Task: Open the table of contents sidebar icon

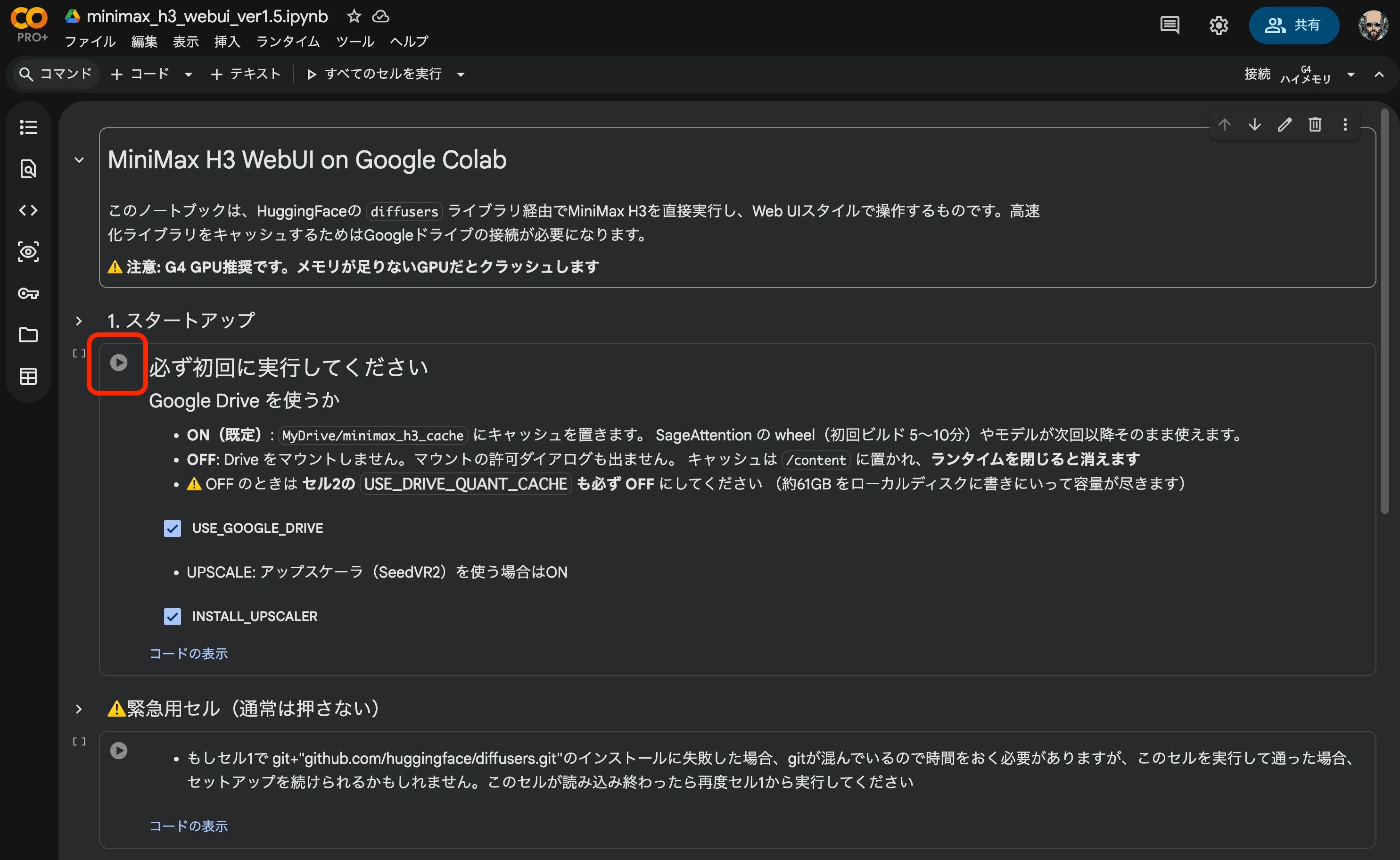Action: tap(28, 127)
